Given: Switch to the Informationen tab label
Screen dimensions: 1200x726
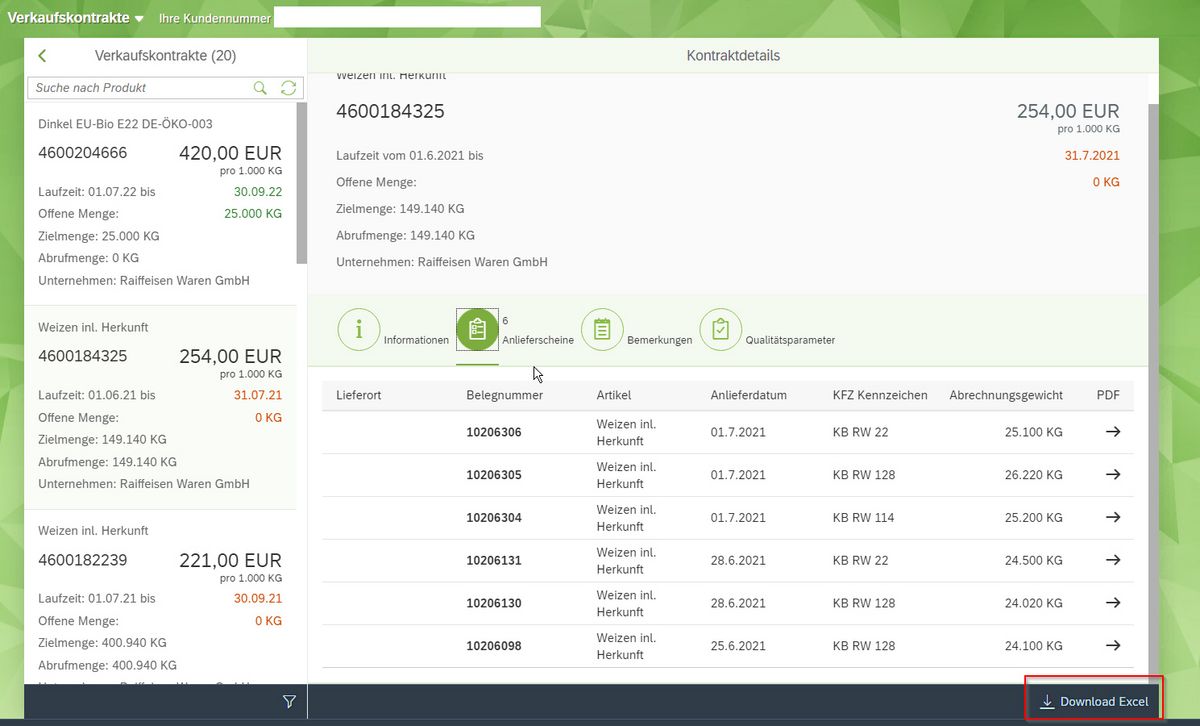Looking at the screenshot, I should coord(416,340).
